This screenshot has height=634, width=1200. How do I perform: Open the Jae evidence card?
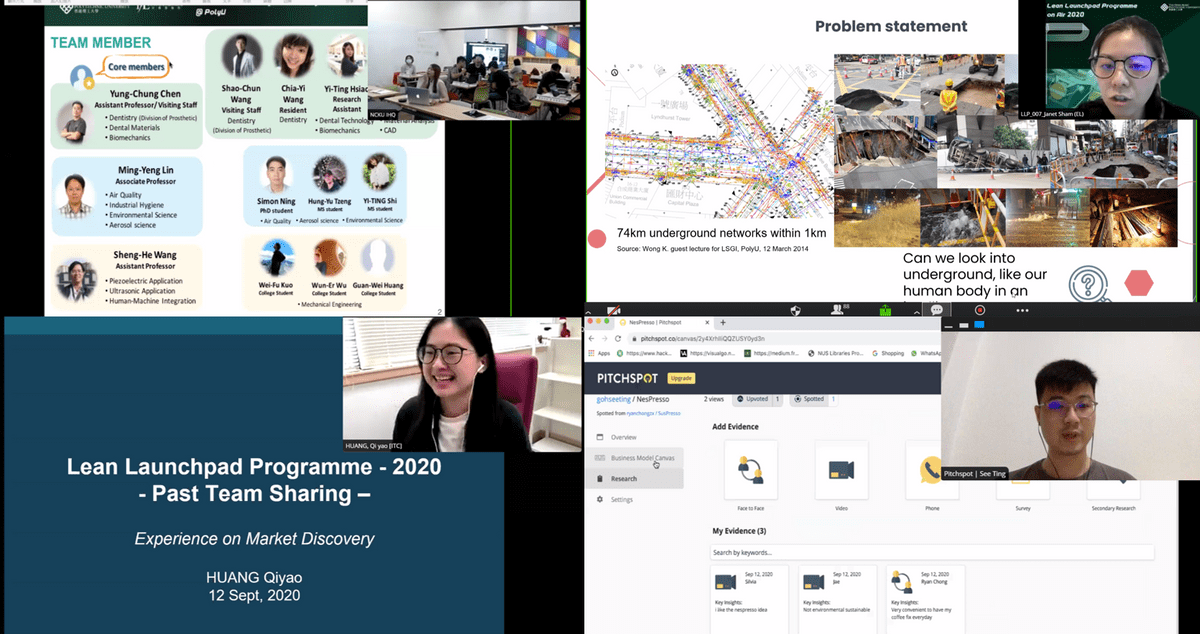tap(838, 598)
